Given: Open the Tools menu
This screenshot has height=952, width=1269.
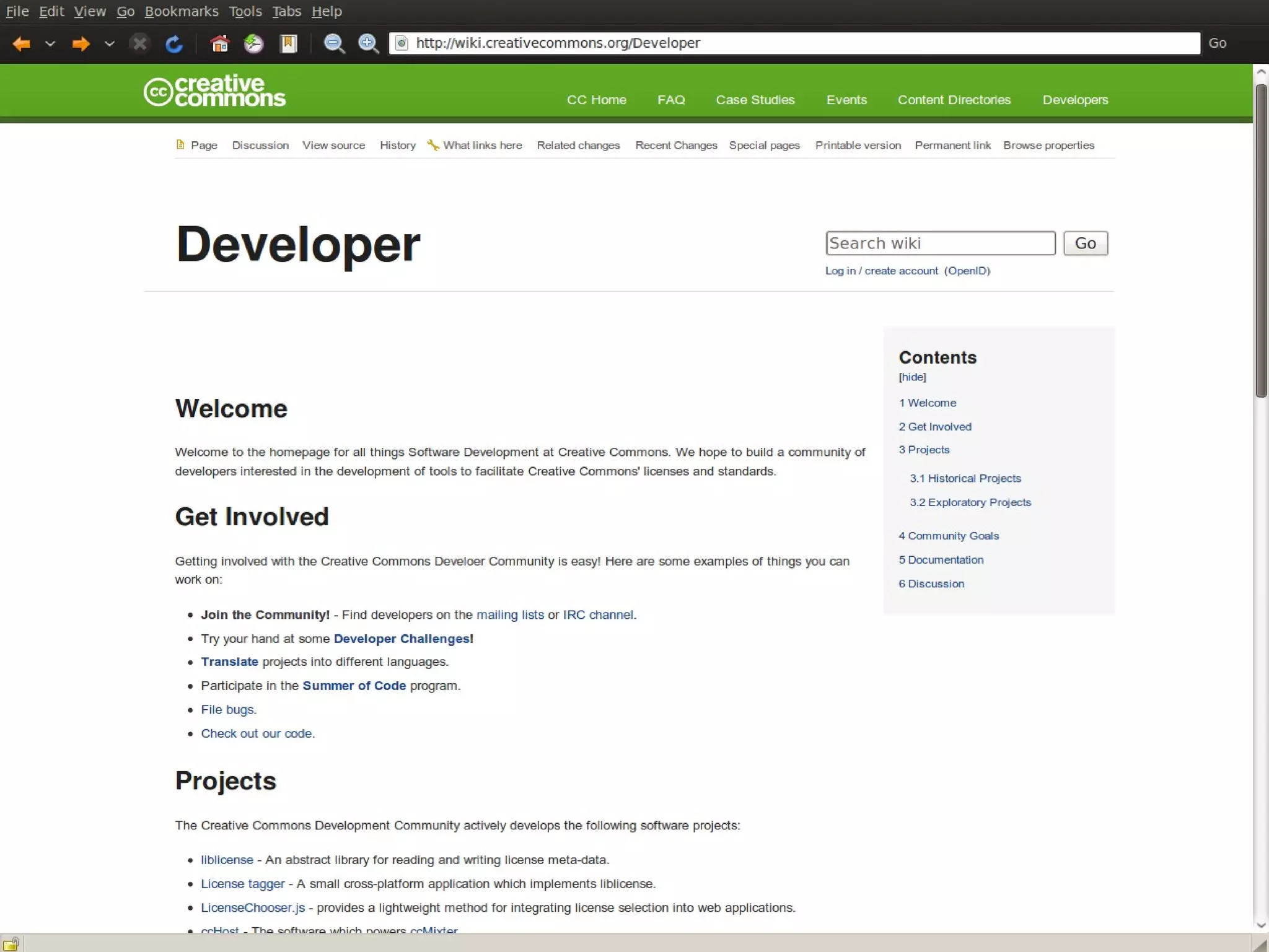Looking at the screenshot, I should (x=245, y=11).
